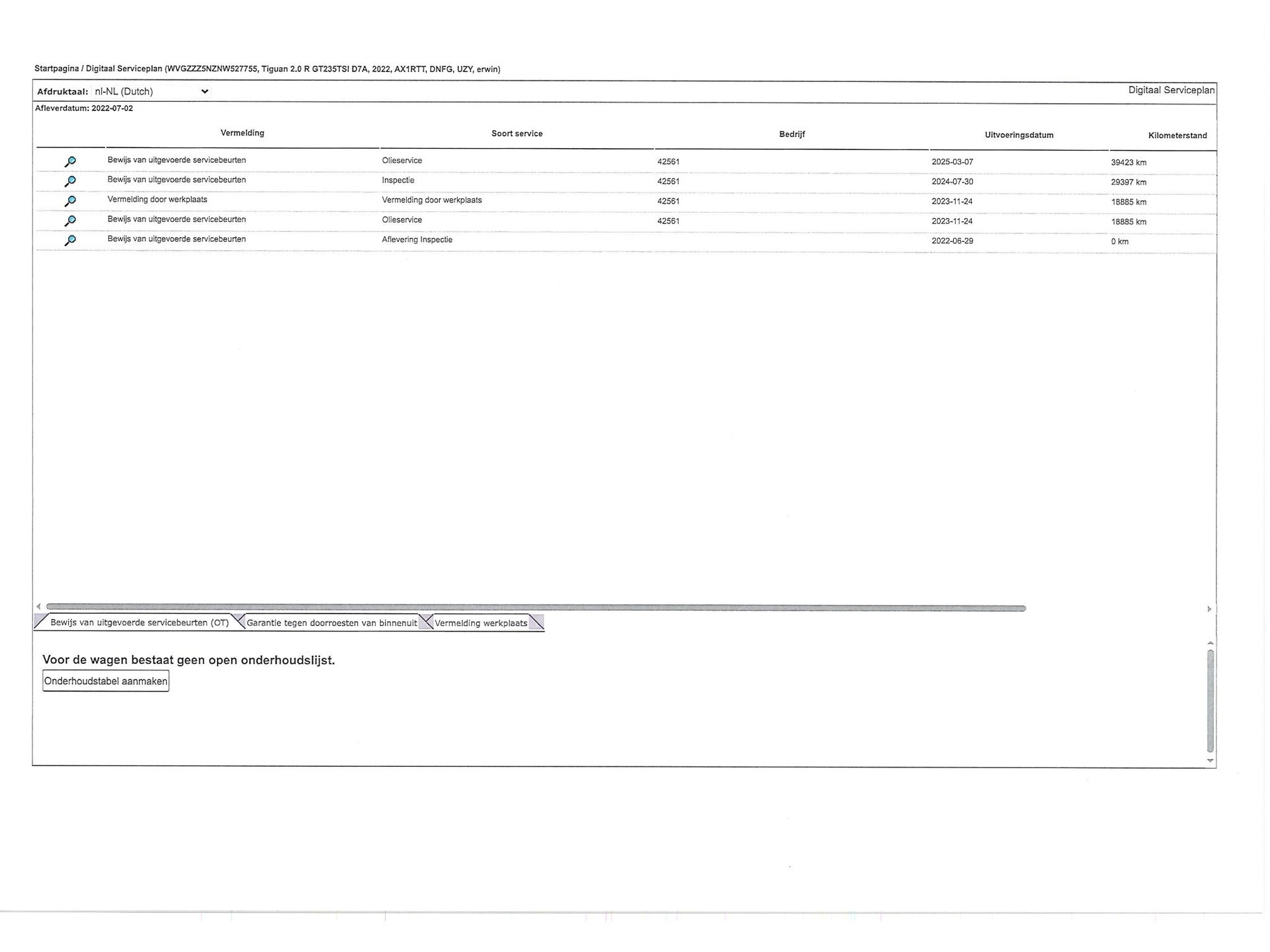
Task: Click the Kilometerstand column header
Action: (1177, 136)
